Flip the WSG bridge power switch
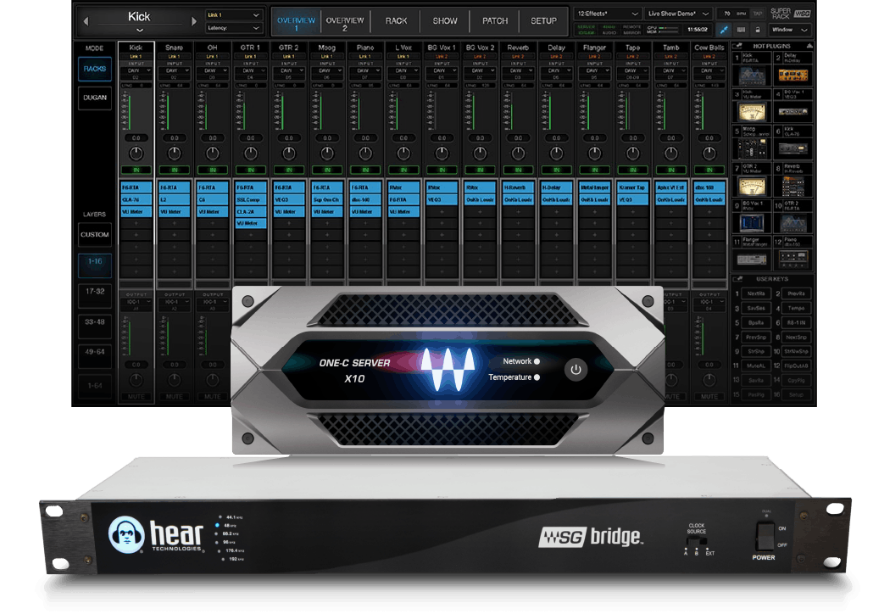The width and height of the screenshot is (894, 614). tap(766, 536)
